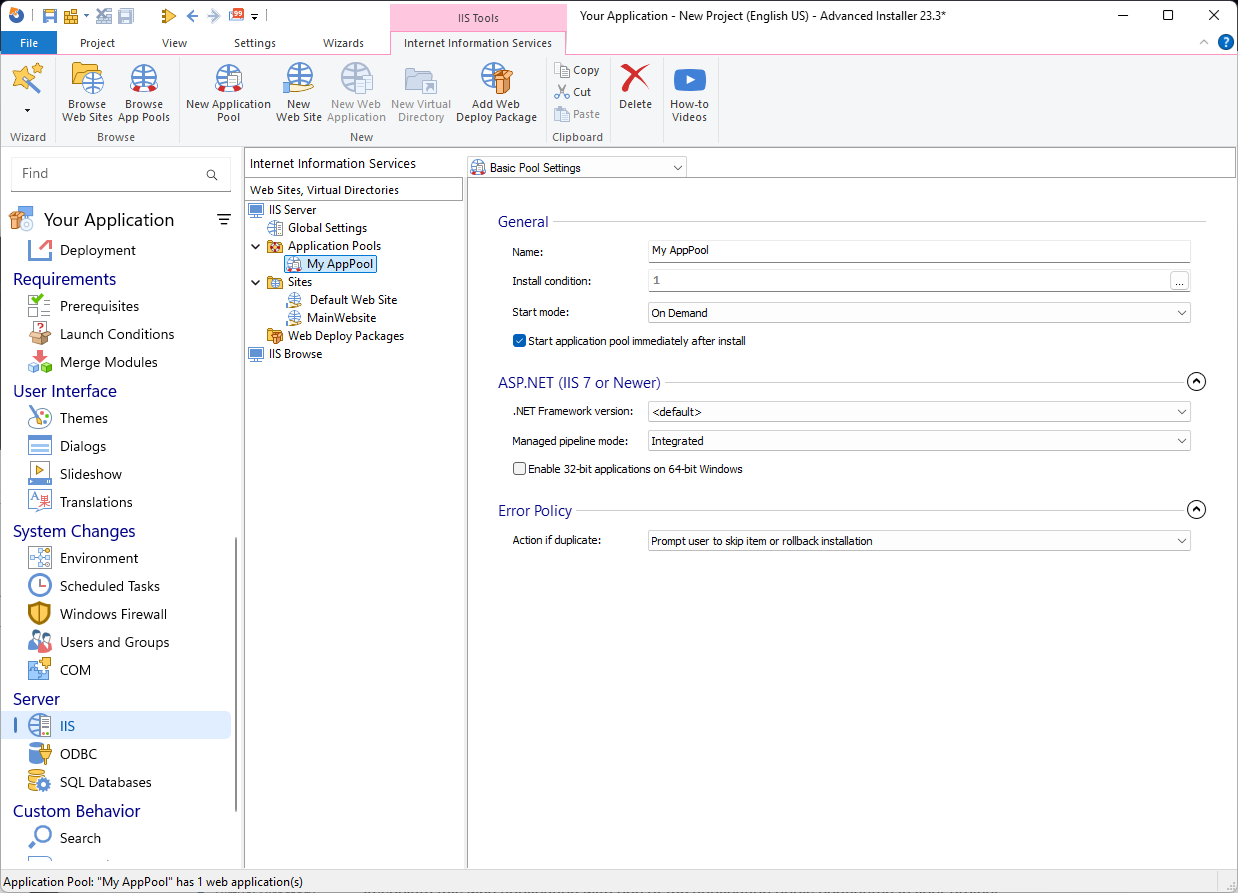The width and height of the screenshot is (1238, 893).
Task: Open Slideshow page
Action: coord(90,474)
